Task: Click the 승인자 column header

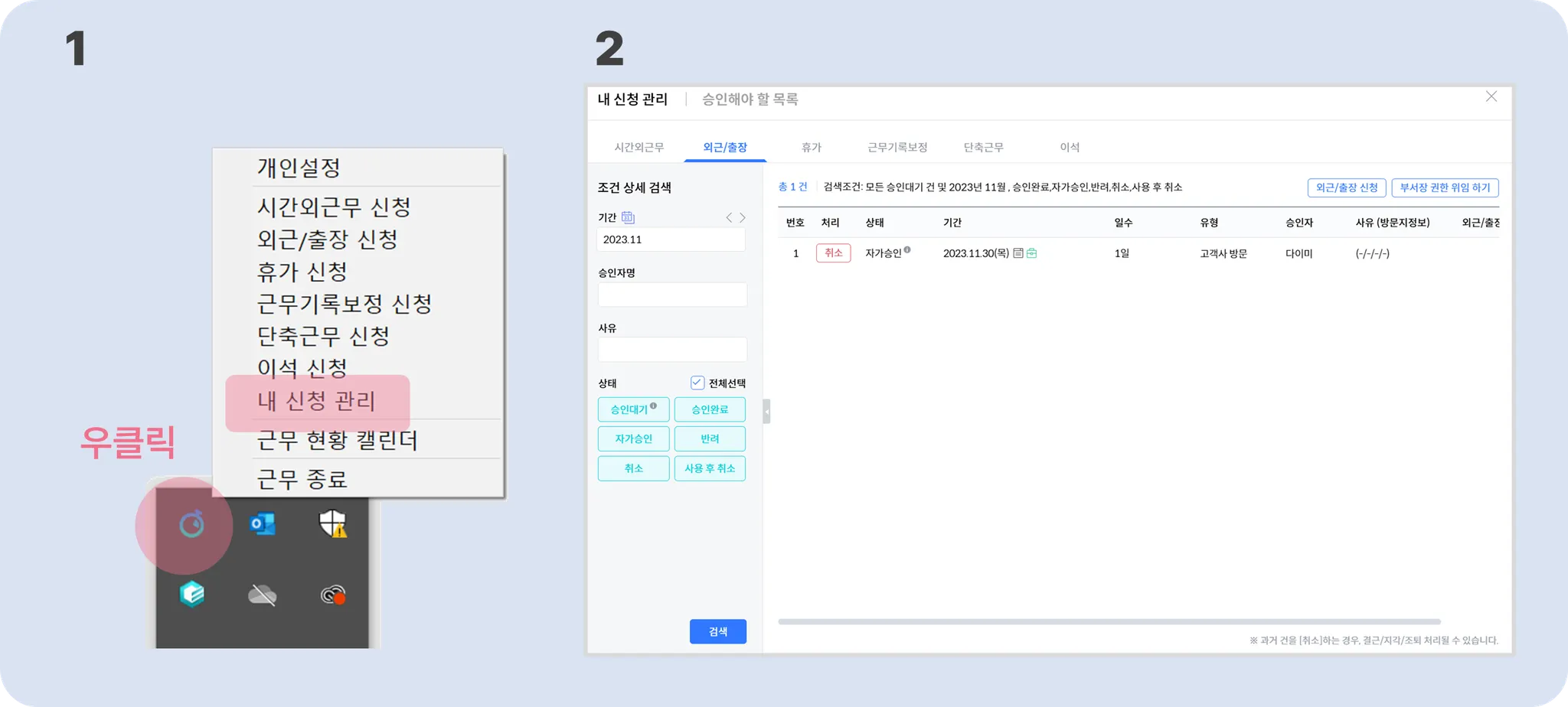Action: click(1298, 223)
